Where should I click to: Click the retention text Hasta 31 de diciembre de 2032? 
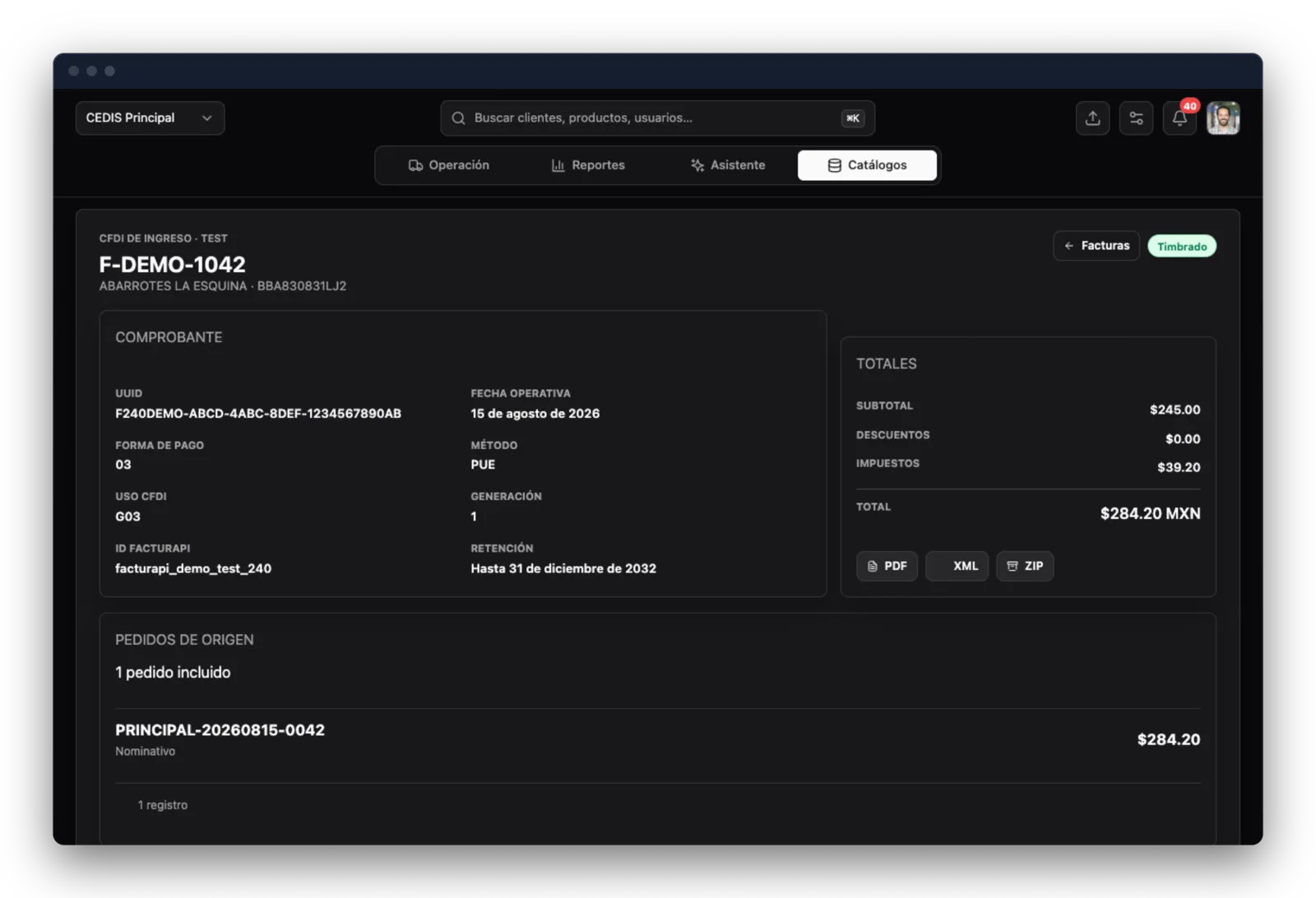(563, 568)
